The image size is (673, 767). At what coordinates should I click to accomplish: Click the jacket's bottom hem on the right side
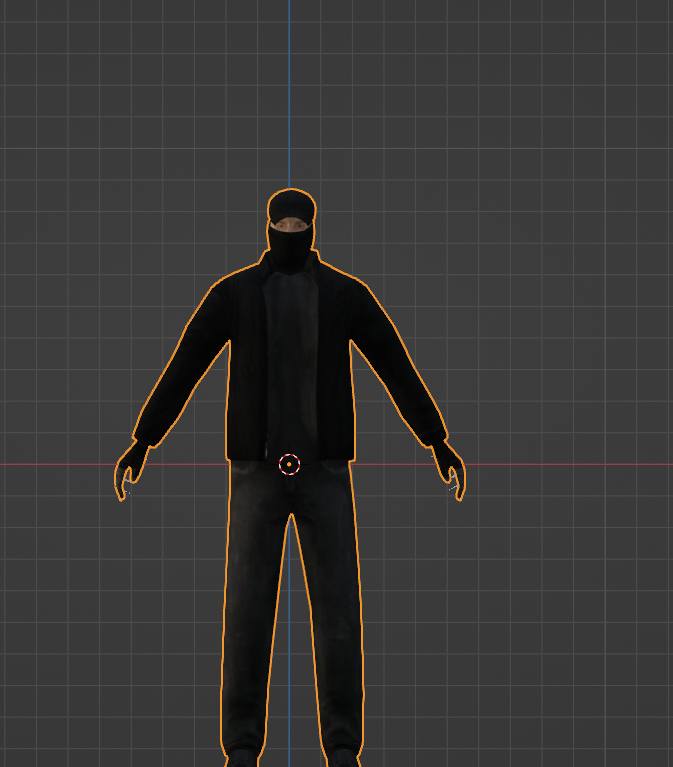click(335, 453)
